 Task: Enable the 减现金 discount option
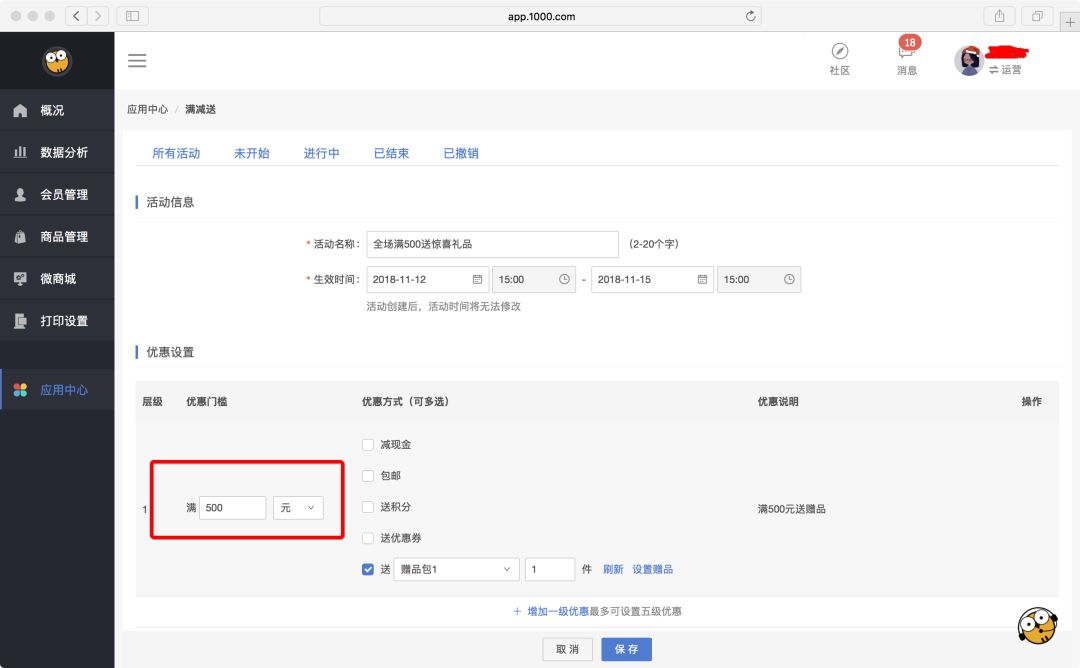click(368, 444)
